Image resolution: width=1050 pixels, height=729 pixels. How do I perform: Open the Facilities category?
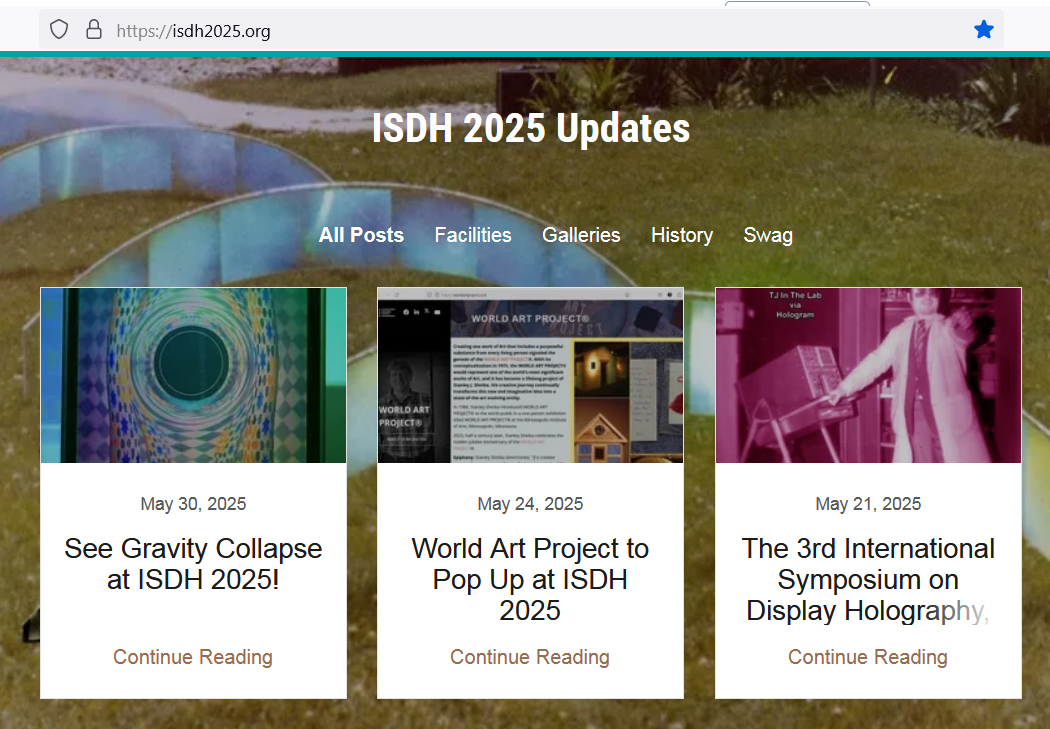click(473, 235)
